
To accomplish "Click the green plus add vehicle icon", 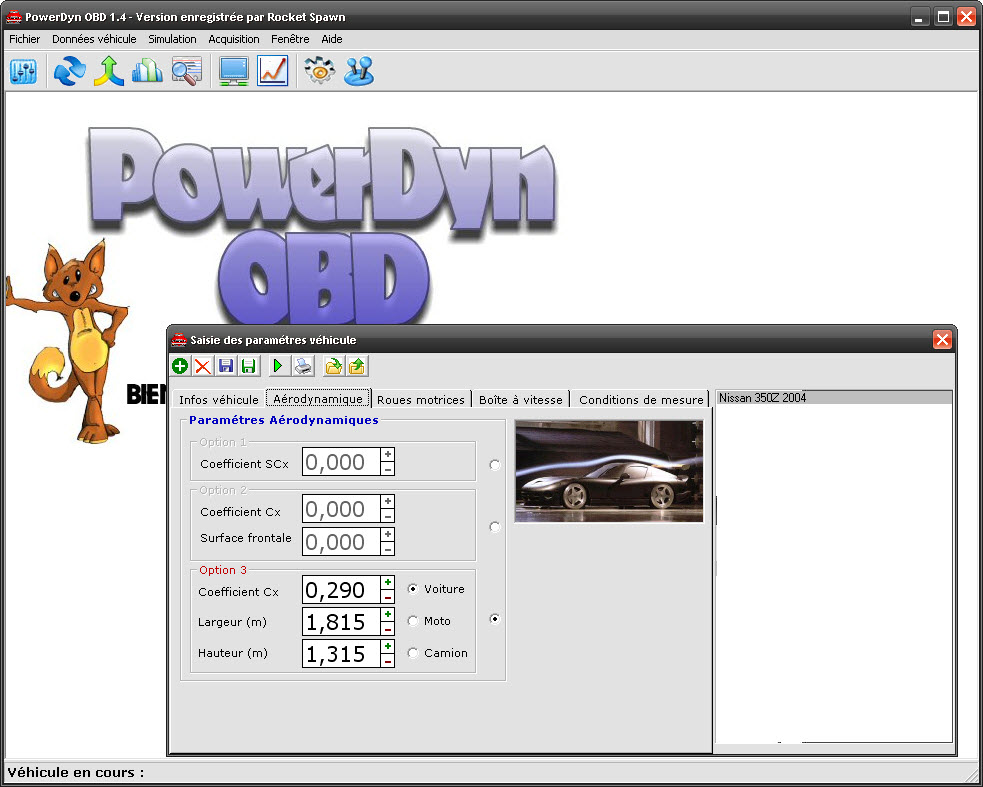I will 180,366.
